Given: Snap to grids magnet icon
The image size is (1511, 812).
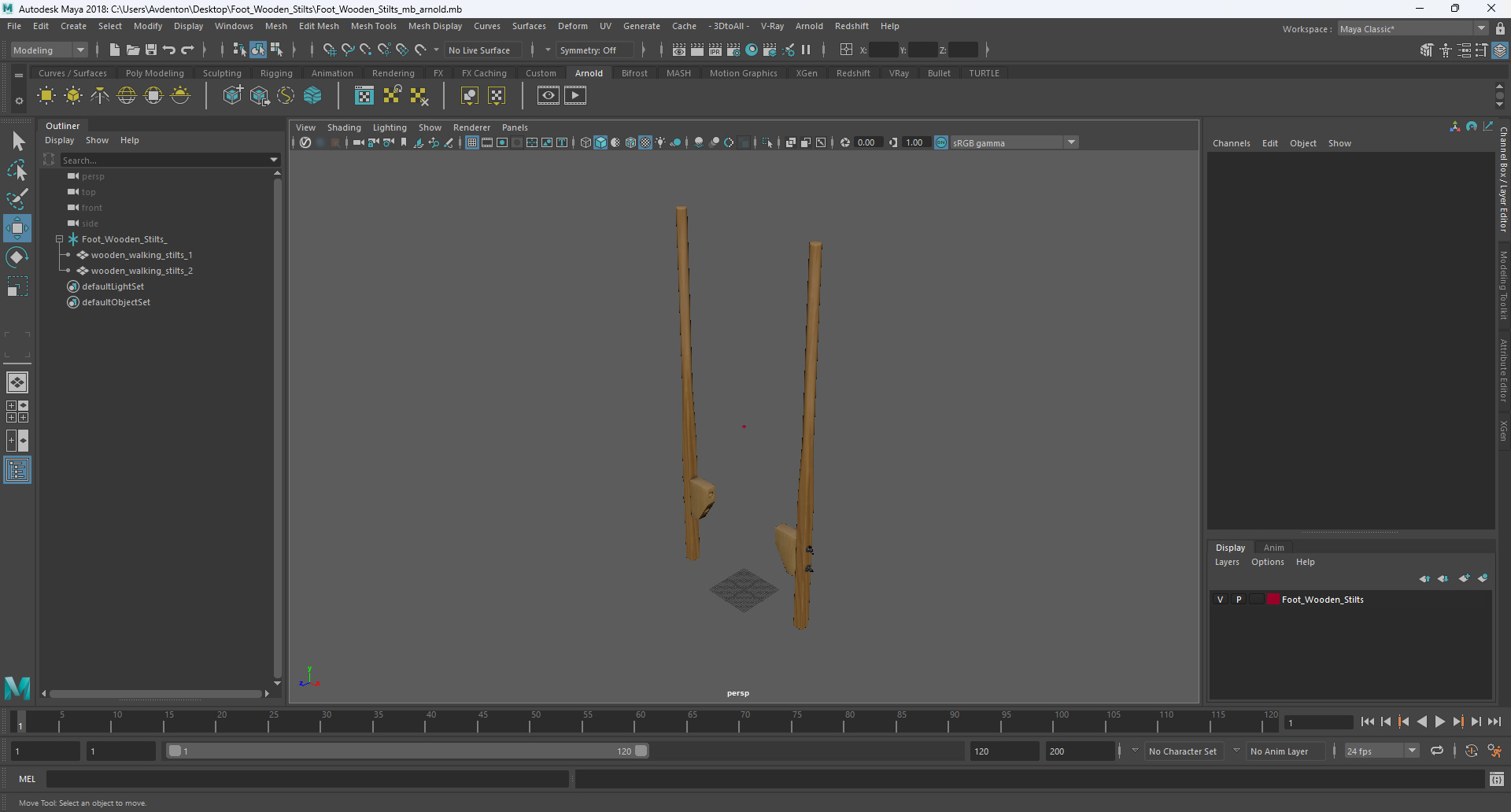Looking at the screenshot, I should coord(329,50).
